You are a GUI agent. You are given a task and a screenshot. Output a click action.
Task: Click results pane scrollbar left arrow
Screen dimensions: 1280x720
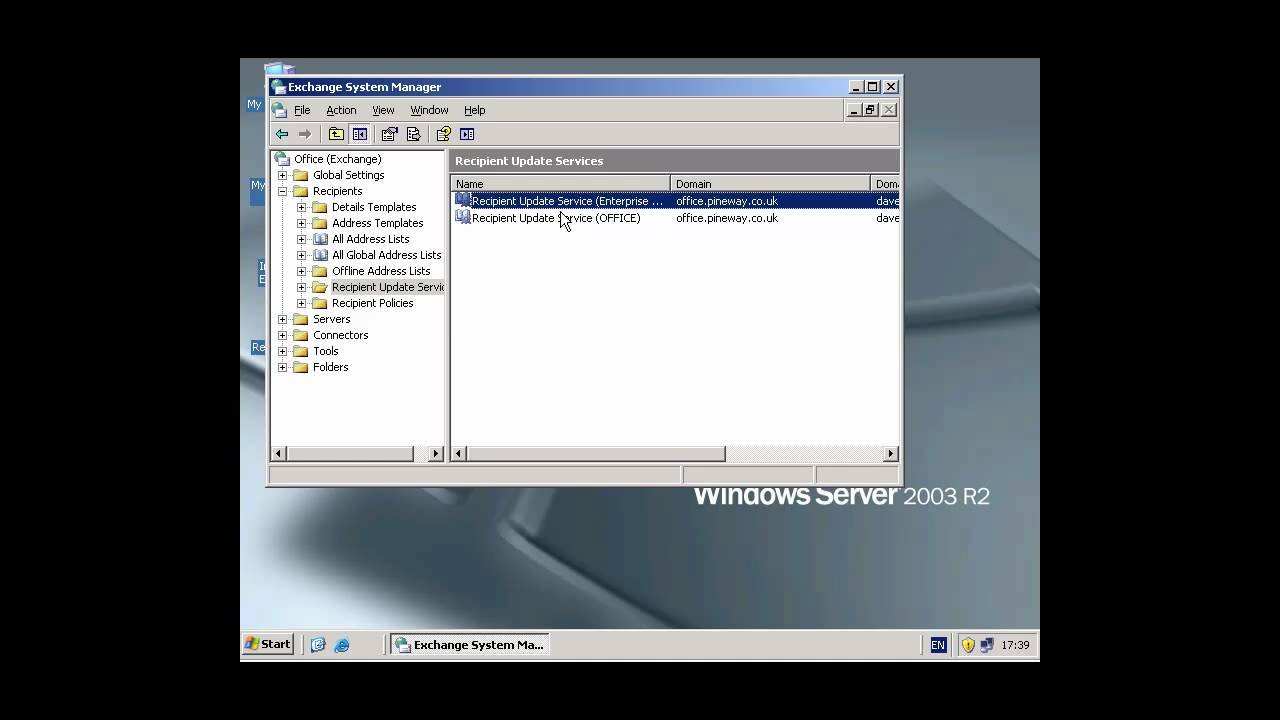459,454
